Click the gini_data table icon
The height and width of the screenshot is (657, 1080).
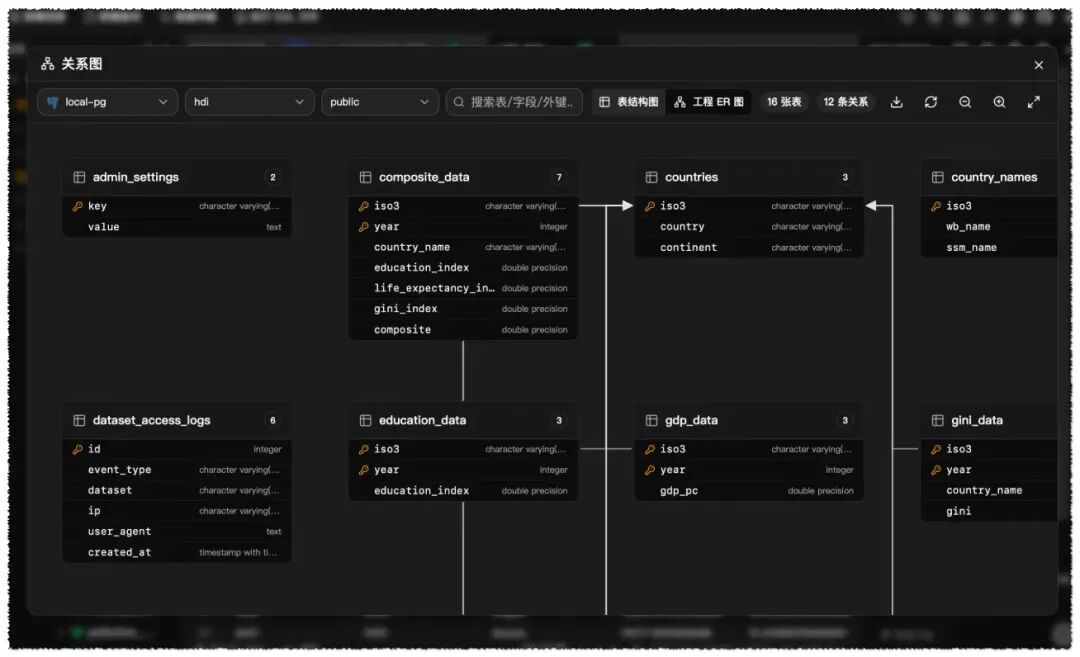coord(937,420)
